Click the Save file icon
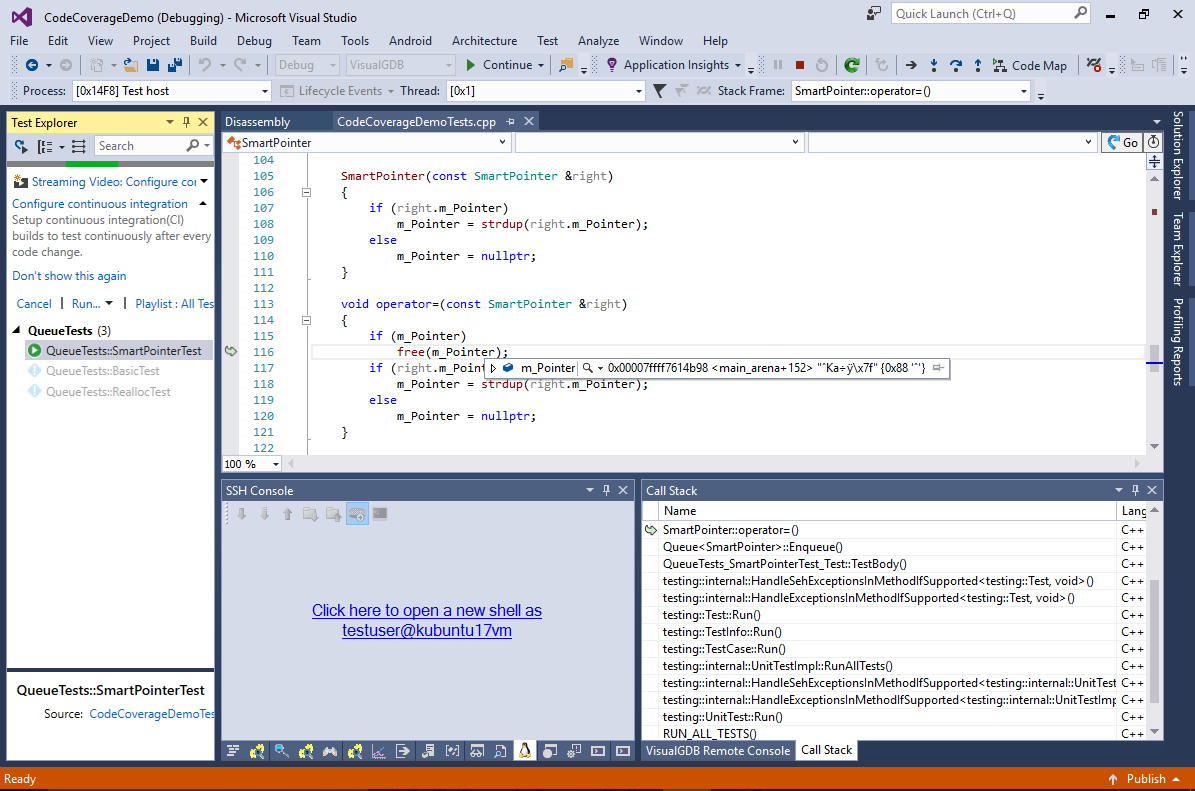 coord(152,66)
